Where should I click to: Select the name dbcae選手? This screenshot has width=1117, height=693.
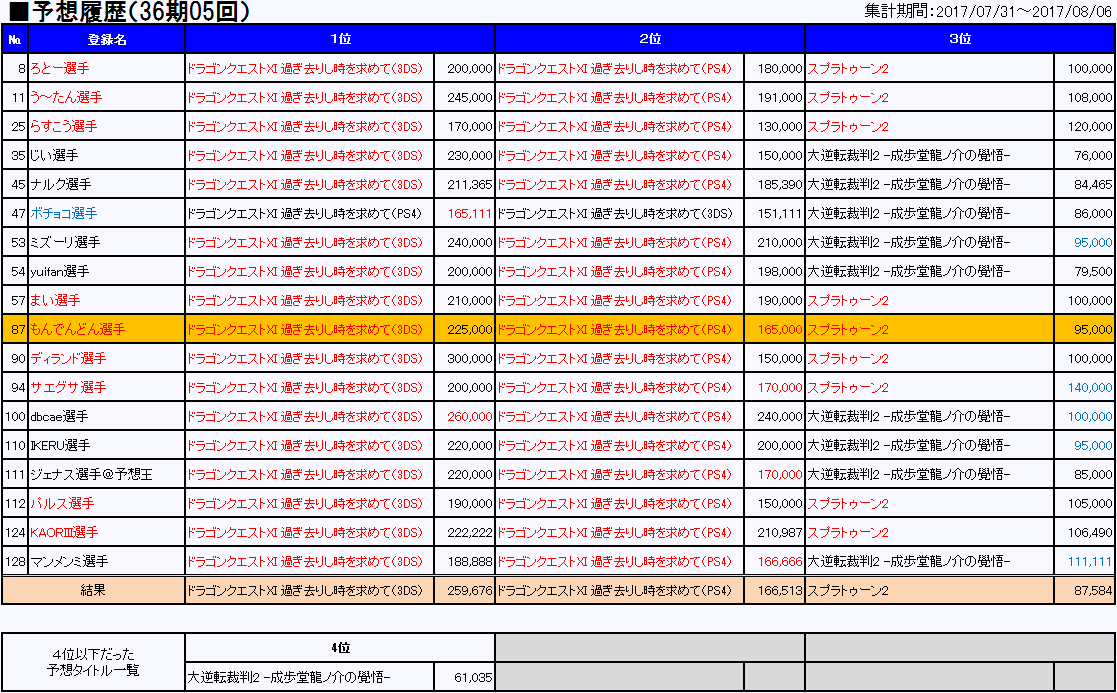click(59, 417)
